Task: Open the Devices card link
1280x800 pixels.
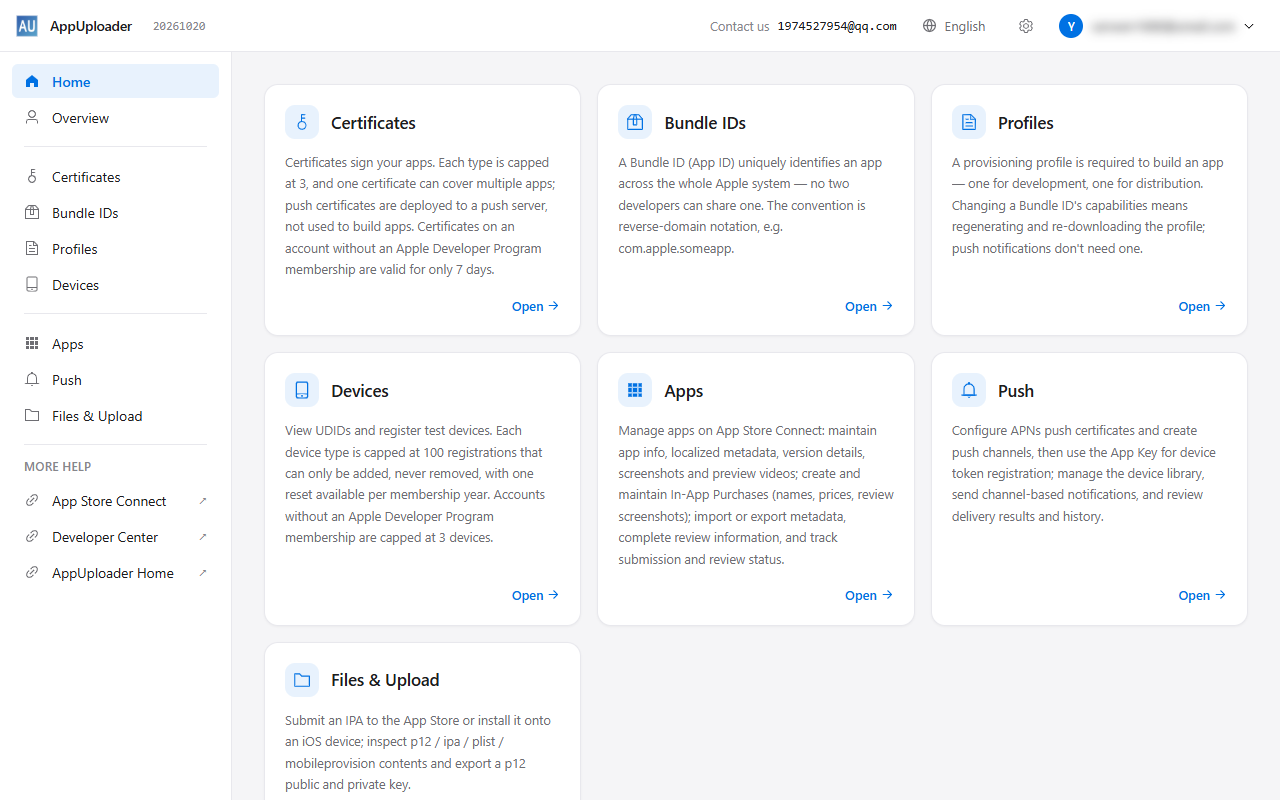Action: 535,596
